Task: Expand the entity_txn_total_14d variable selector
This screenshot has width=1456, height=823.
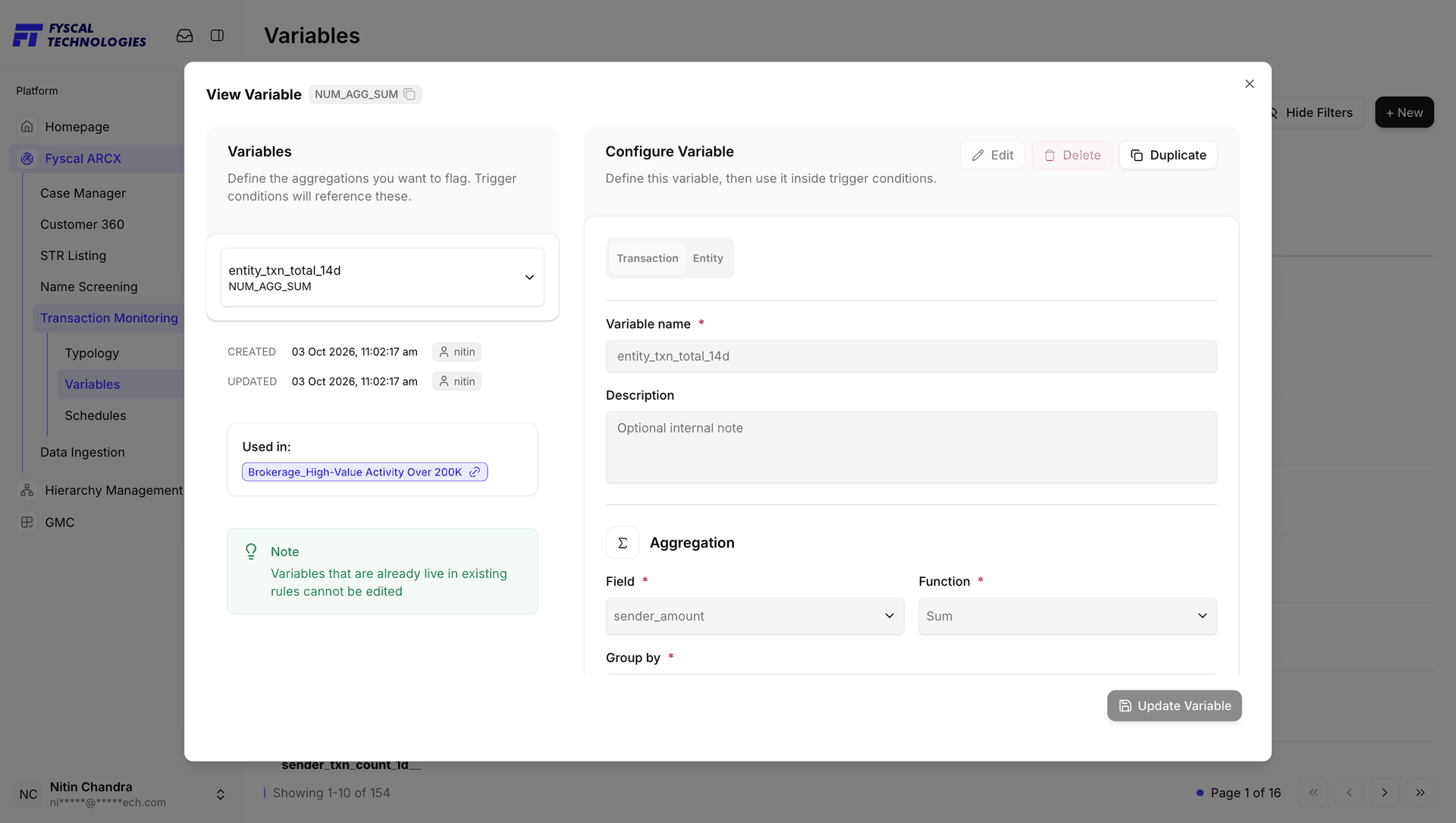Action: click(x=382, y=278)
